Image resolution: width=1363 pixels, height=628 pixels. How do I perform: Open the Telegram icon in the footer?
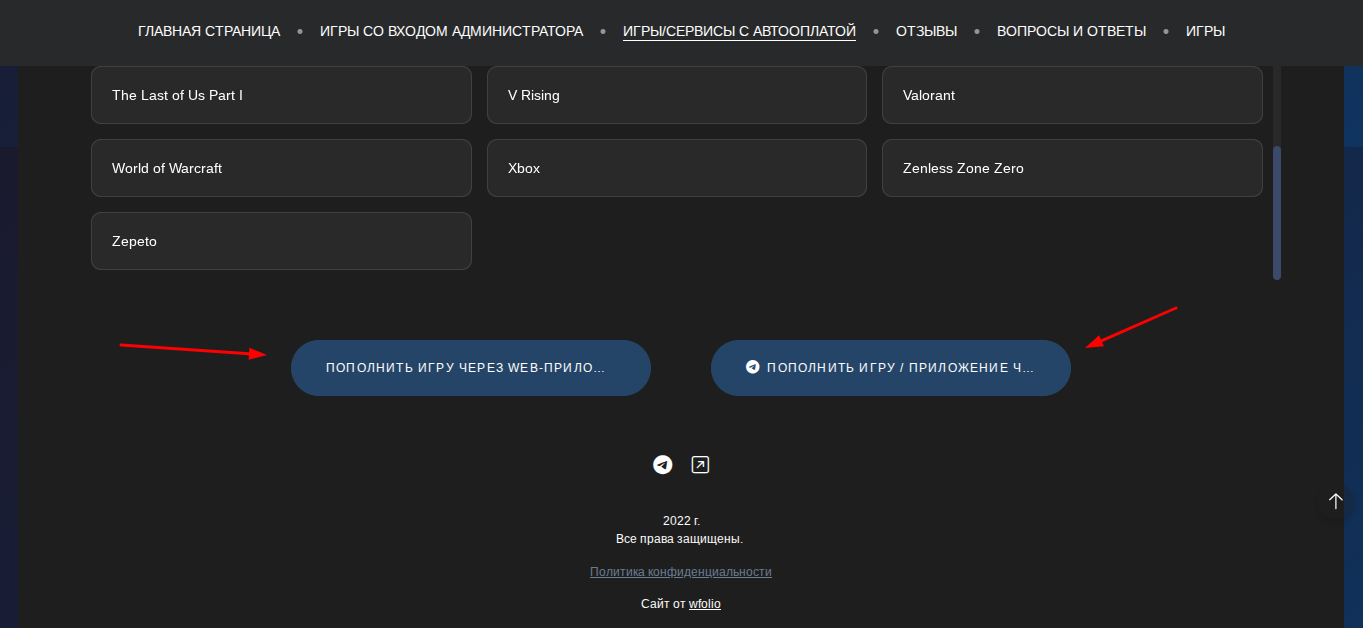(x=662, y=465)
